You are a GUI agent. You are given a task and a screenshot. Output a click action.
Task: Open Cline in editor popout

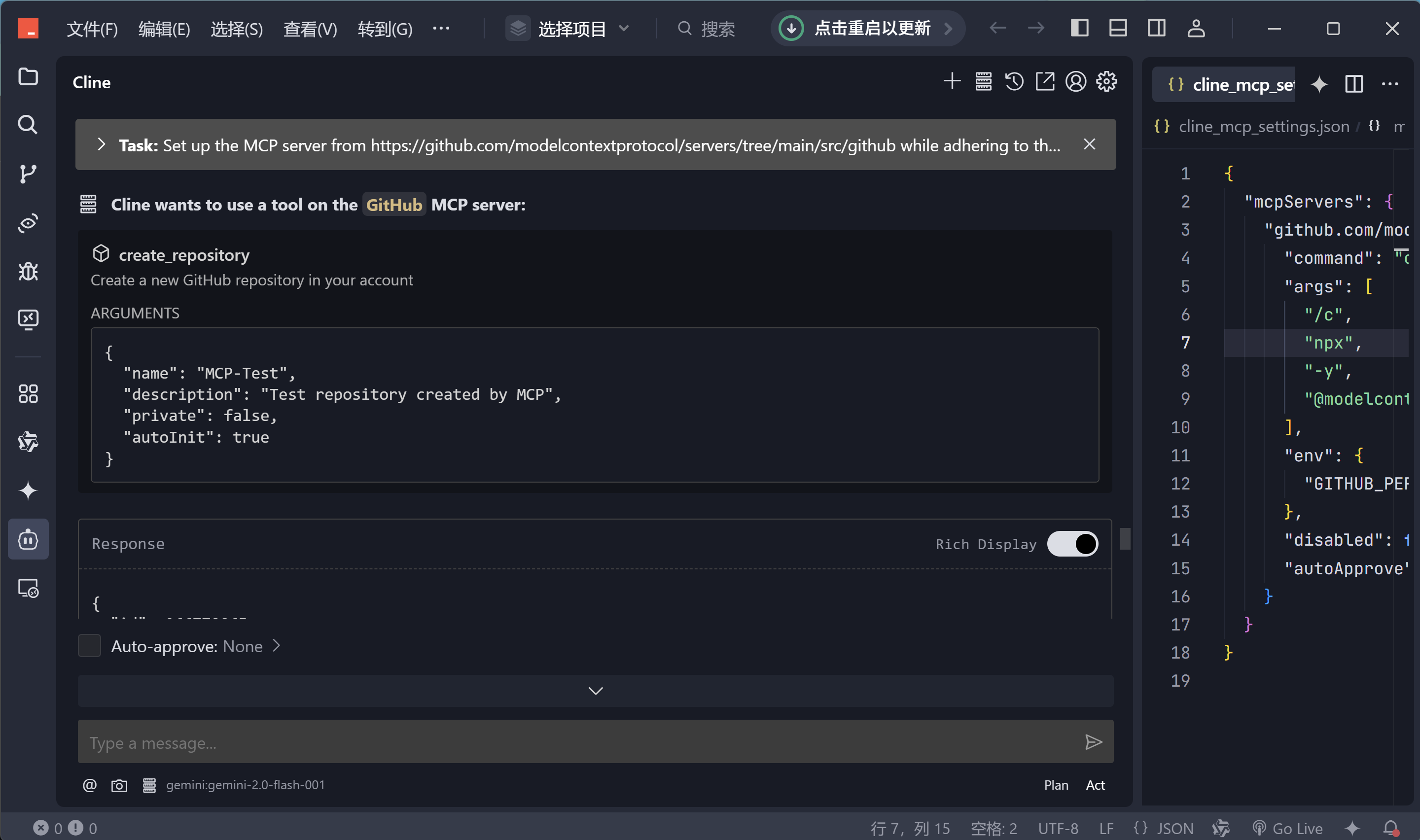[x=1045, y=81]
